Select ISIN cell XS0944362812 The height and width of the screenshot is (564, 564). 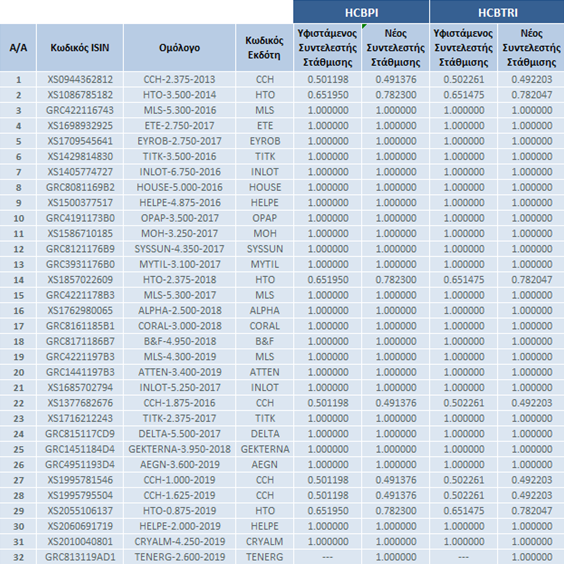click(80, 79)
